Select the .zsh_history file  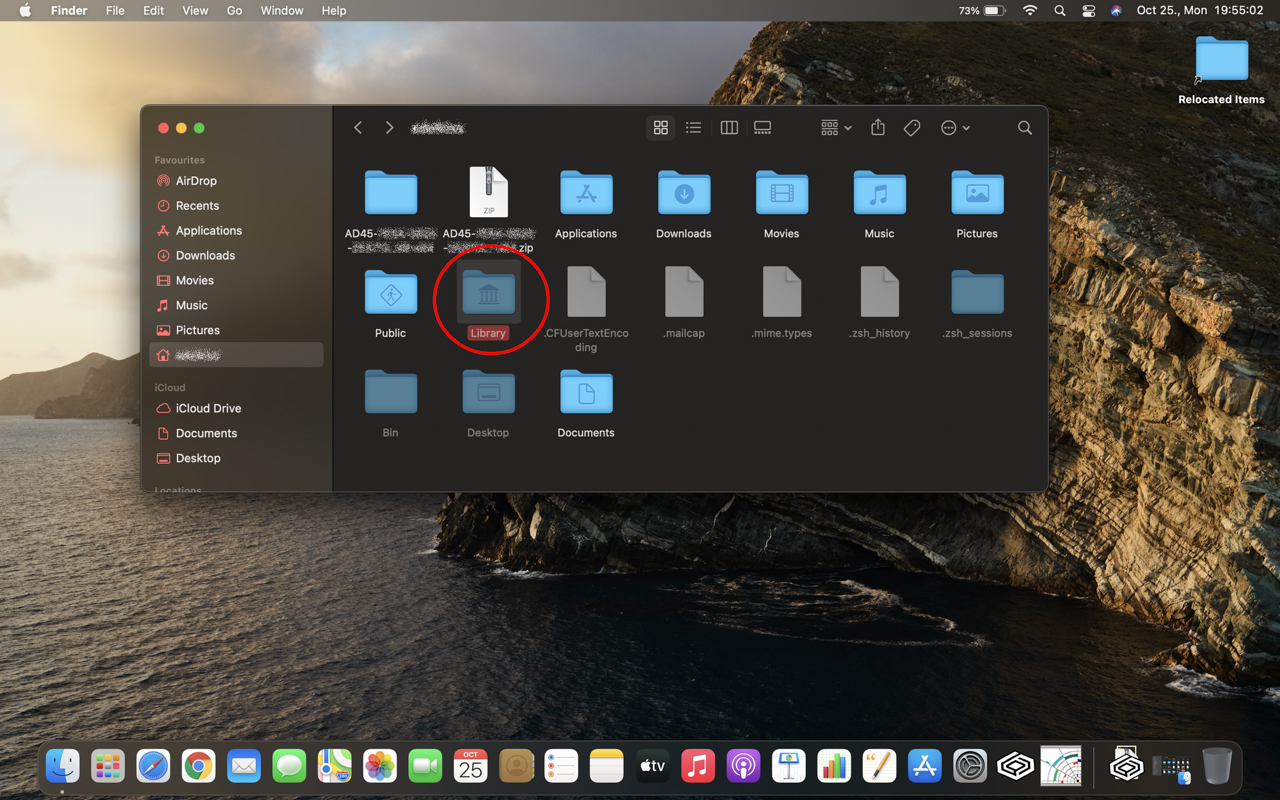[x=880, y=292]
